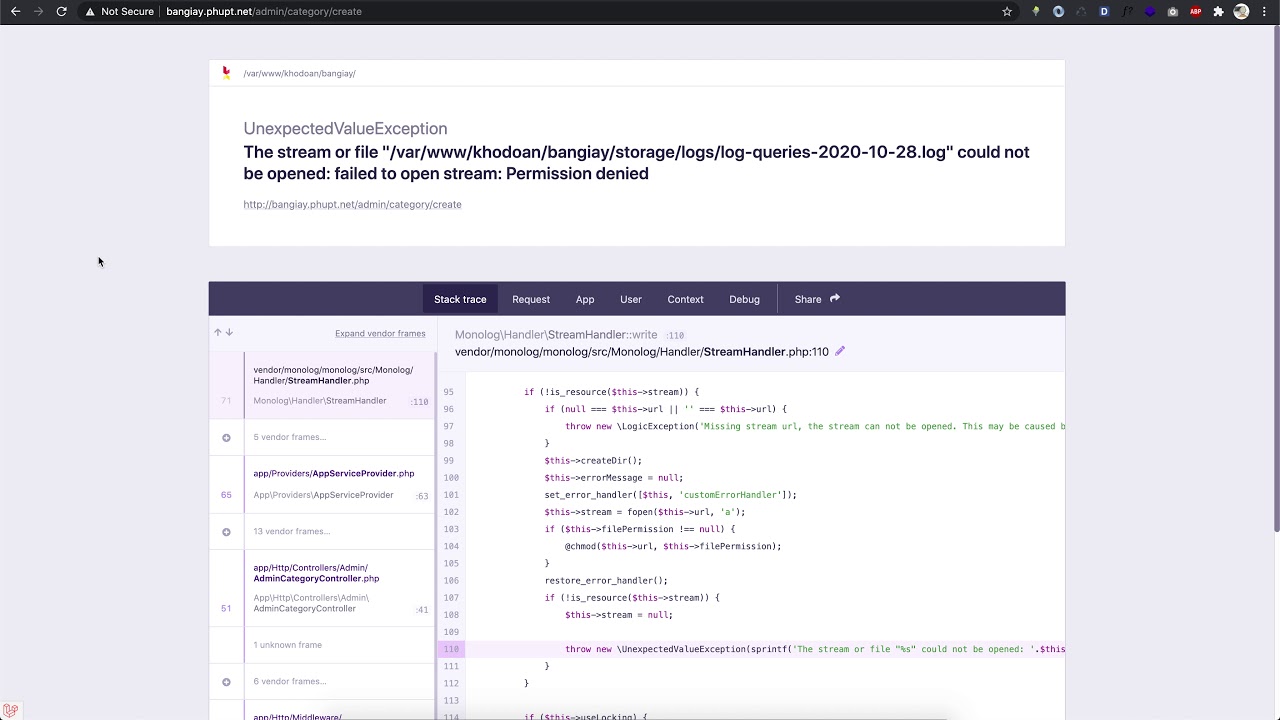The width and height of the screenshot is (1280, 720).
Task: Reload the page with the refresh icon
Action: click(61, 11)
